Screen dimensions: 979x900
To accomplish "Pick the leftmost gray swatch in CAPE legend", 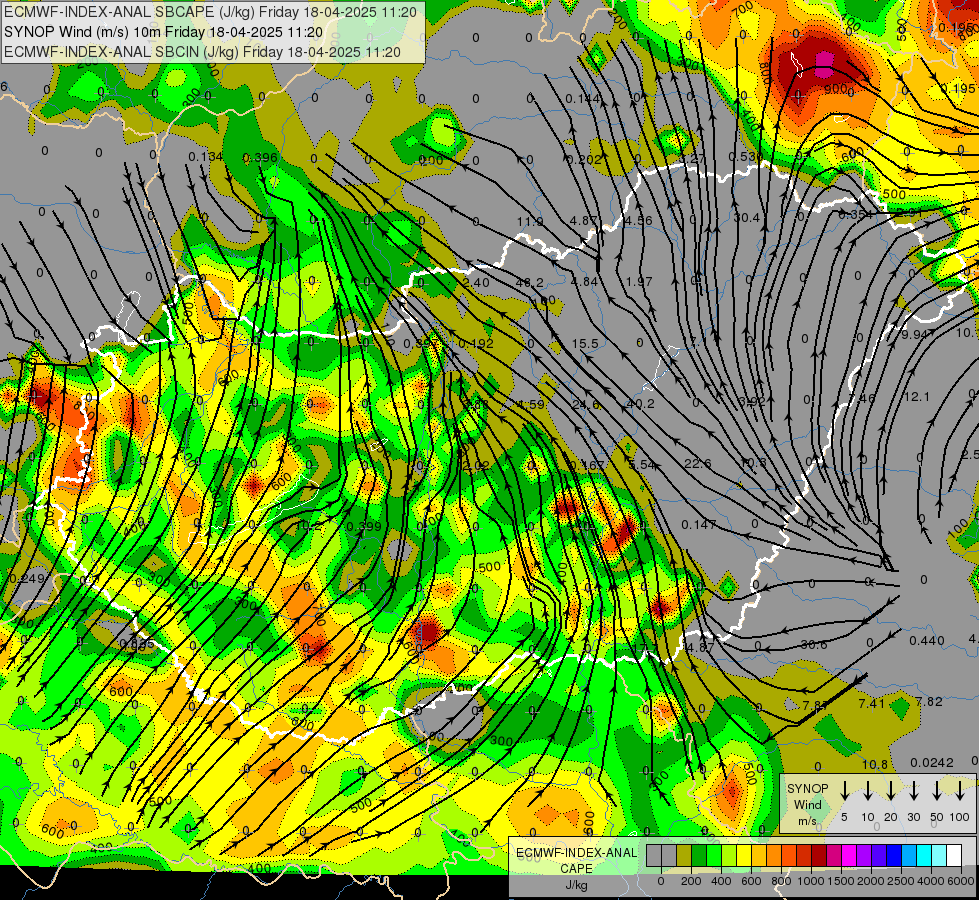I will tap(654, 855).
